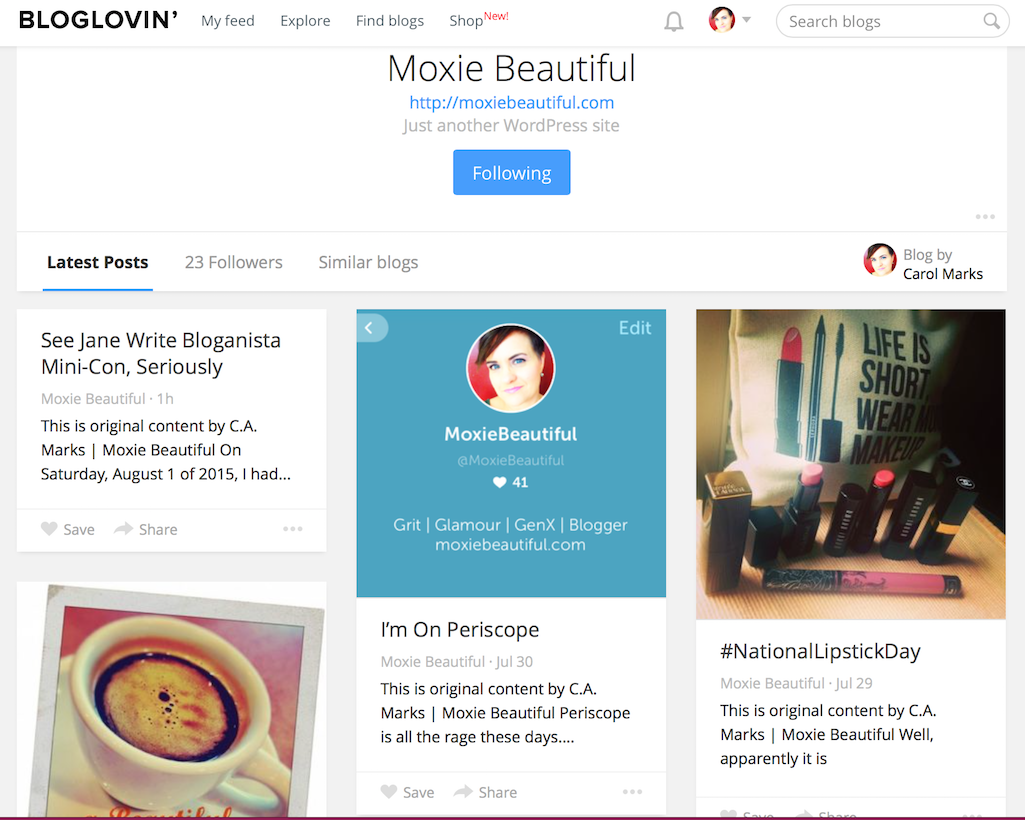View the Similar blogs tab

(x=368, y=262)
